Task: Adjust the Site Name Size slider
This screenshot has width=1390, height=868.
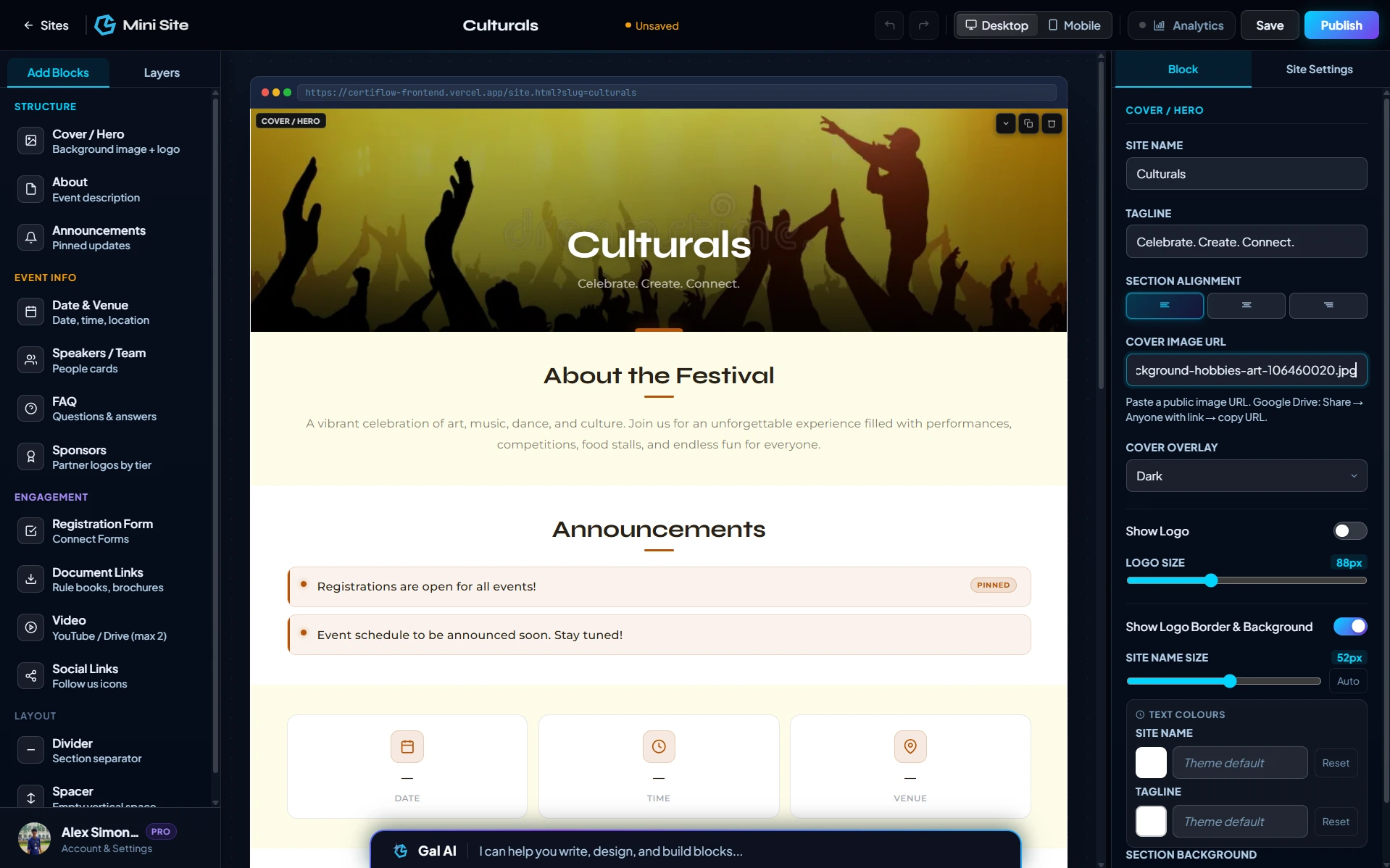Action: point(1224,681)
